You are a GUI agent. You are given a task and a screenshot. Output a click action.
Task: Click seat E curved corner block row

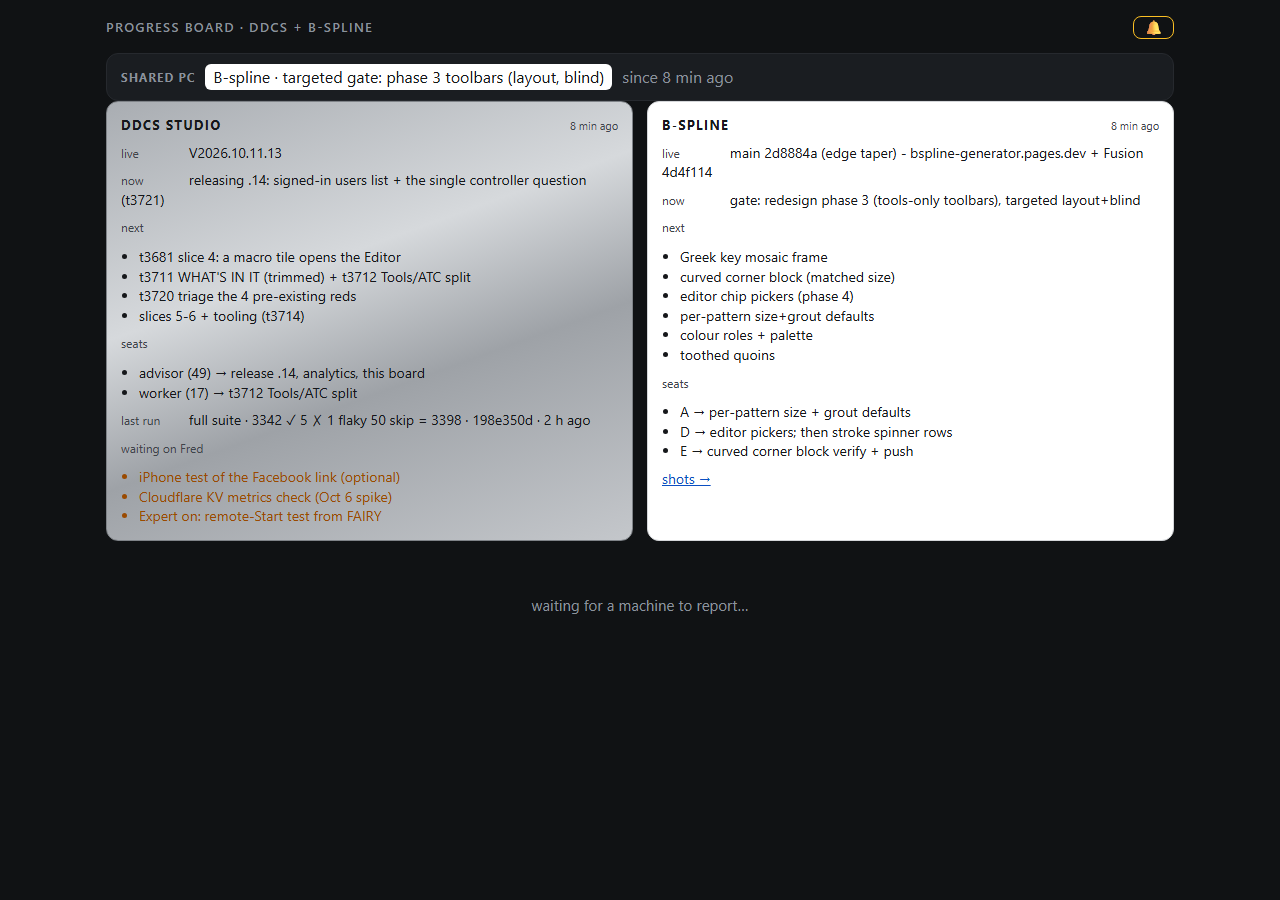pyautogui.click(x=796, y=451)
